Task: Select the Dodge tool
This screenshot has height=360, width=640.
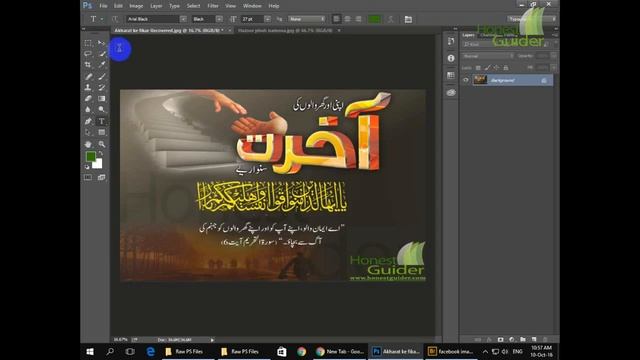Action: 102,109
